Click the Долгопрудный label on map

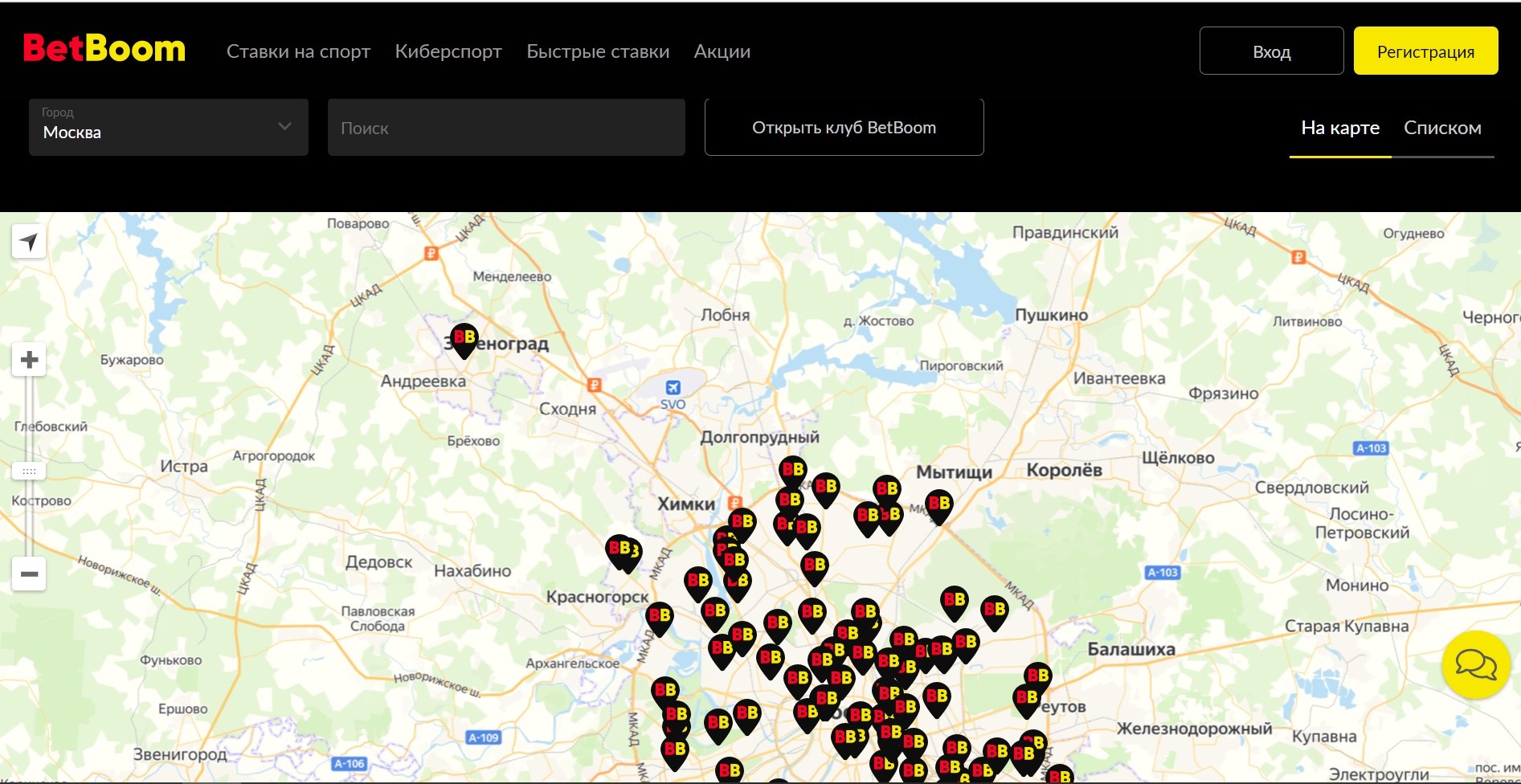[x=759, y=437]
